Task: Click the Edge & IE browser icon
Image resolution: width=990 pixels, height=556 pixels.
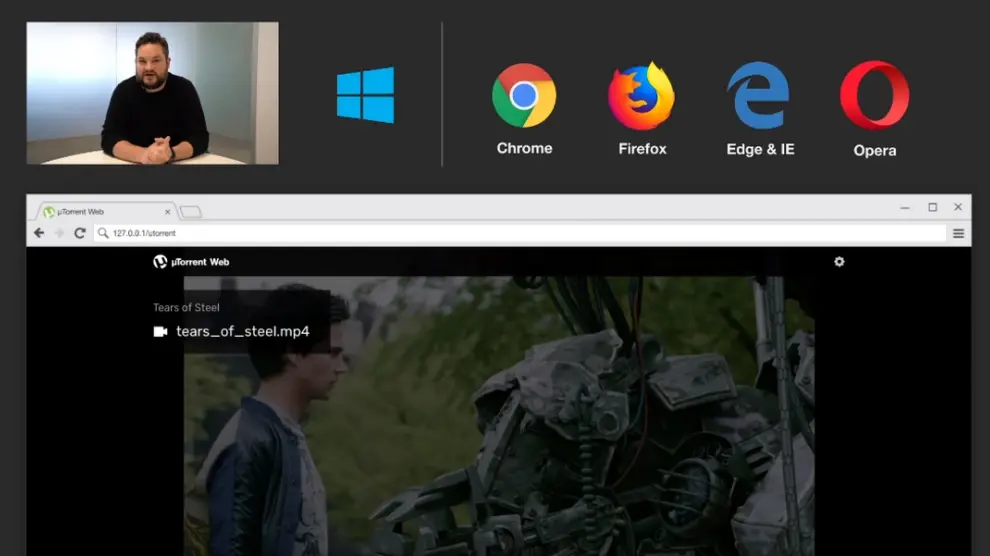Action: tap(759, 96)
